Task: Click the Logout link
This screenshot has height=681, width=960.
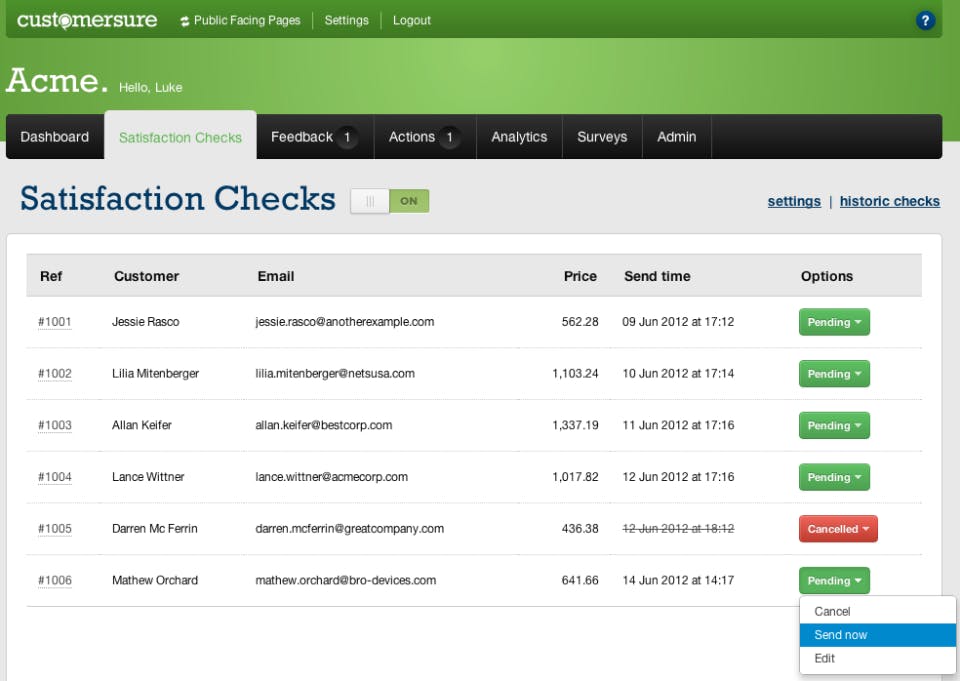Action: pos(411,20)
